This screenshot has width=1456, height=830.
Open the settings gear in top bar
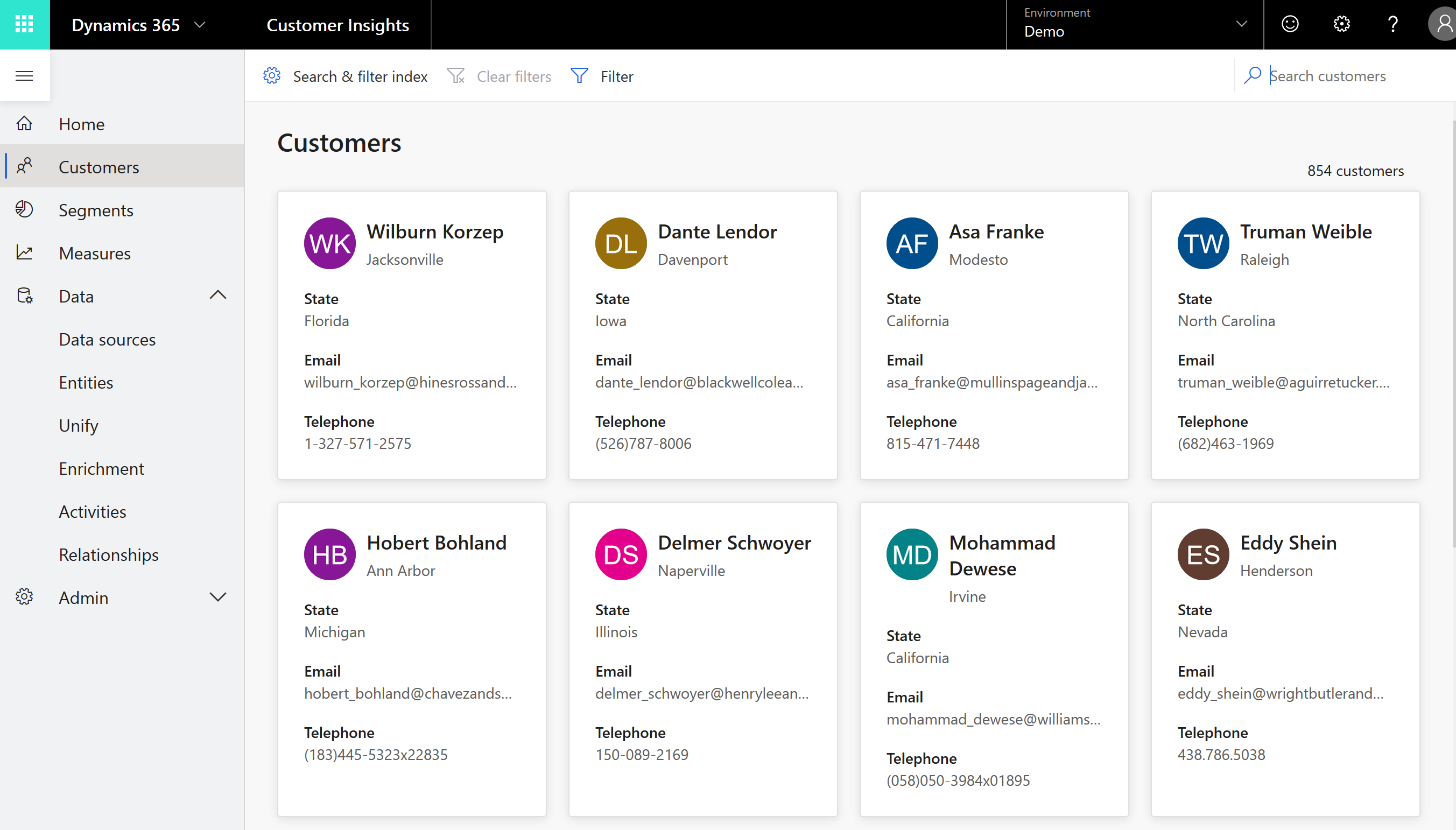[1341, 25]
